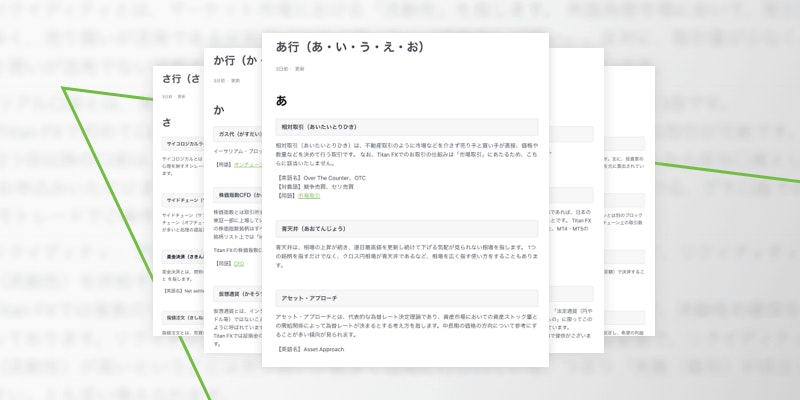Click the large あ section heading
This screenshot has height=400, width=800.
click(282, 100)
